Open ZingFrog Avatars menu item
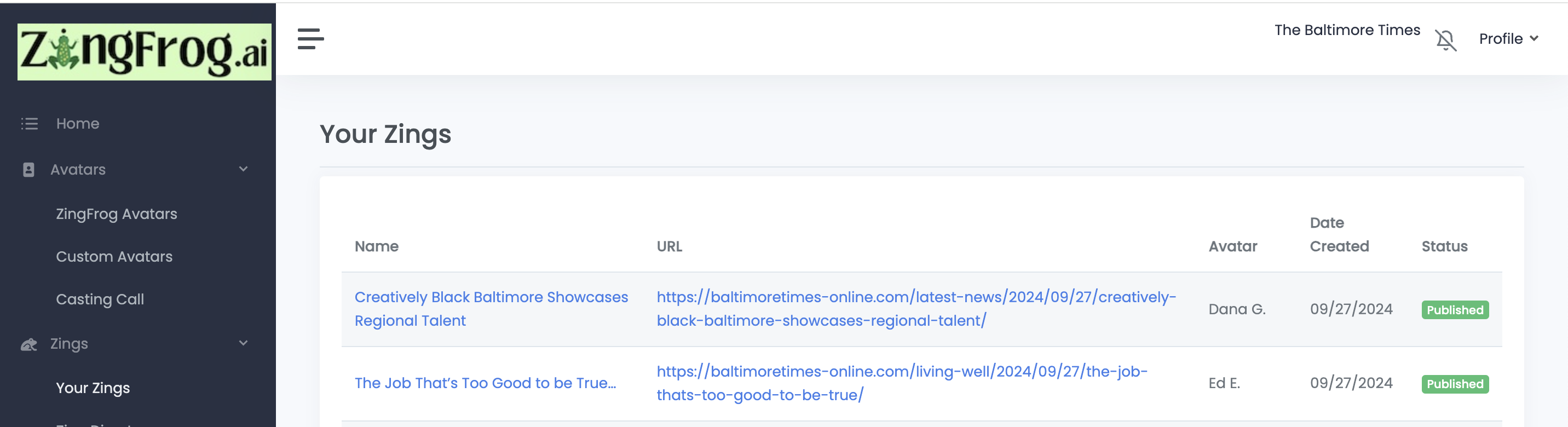The height and width of the screenshot is (427, 1568). point(116,214)
